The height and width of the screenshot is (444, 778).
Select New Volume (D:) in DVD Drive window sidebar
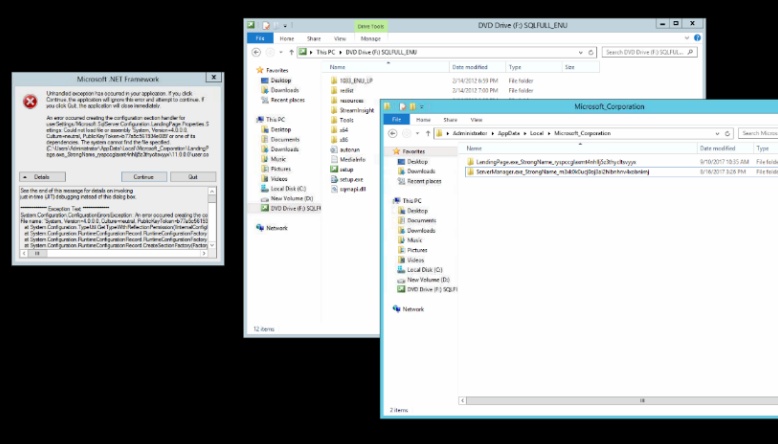(287, 198)
